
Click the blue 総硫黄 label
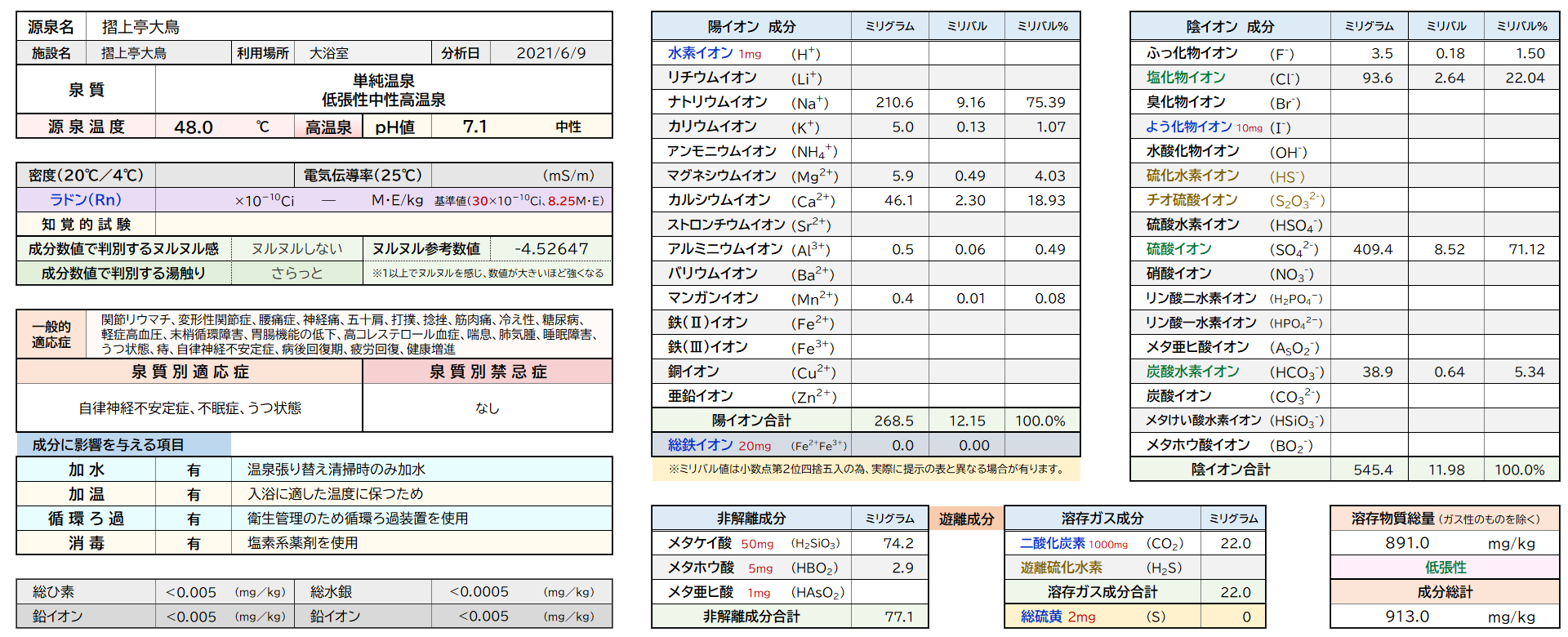(1041, 617)
